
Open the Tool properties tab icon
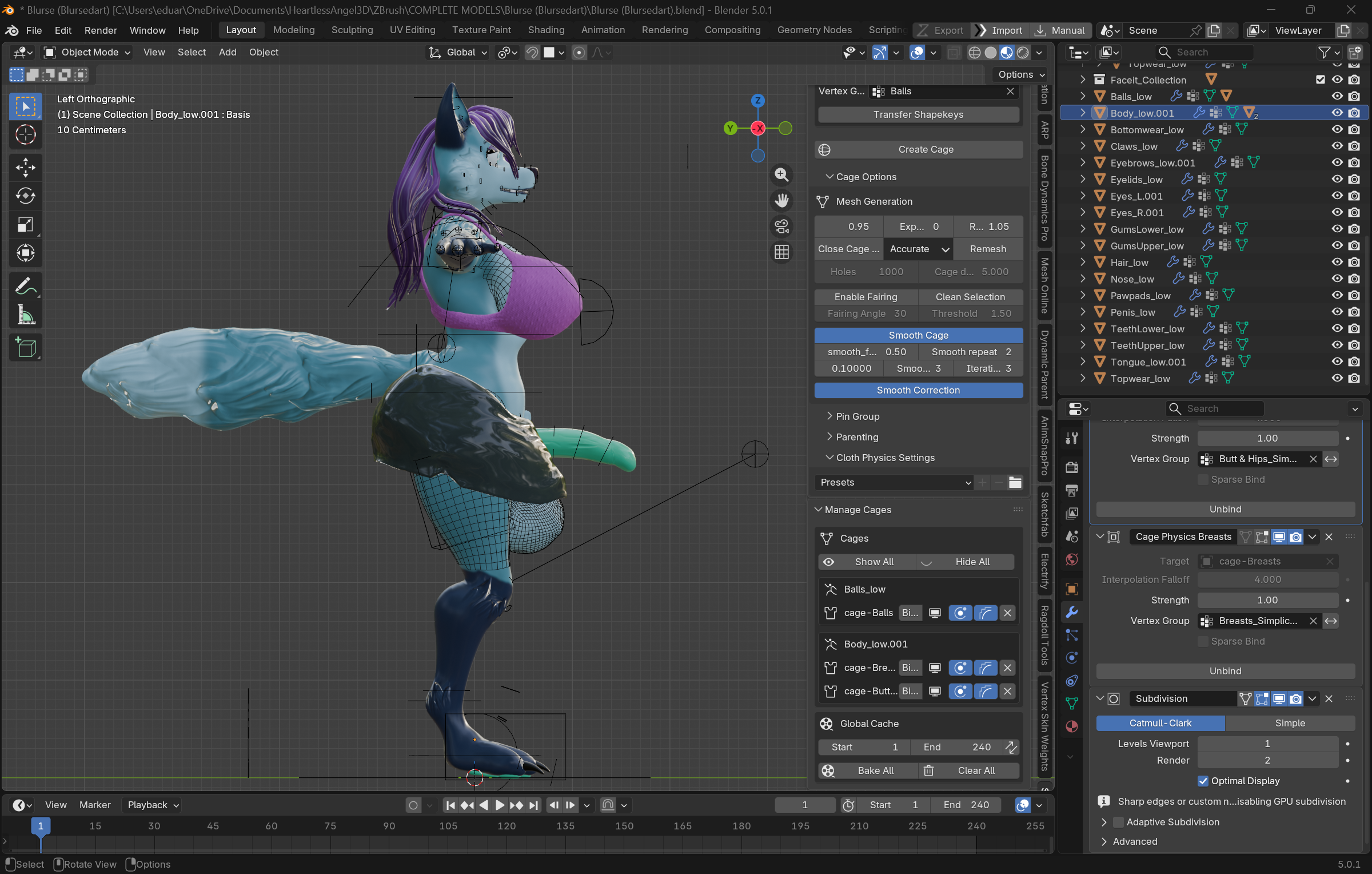pos(1072,438)
